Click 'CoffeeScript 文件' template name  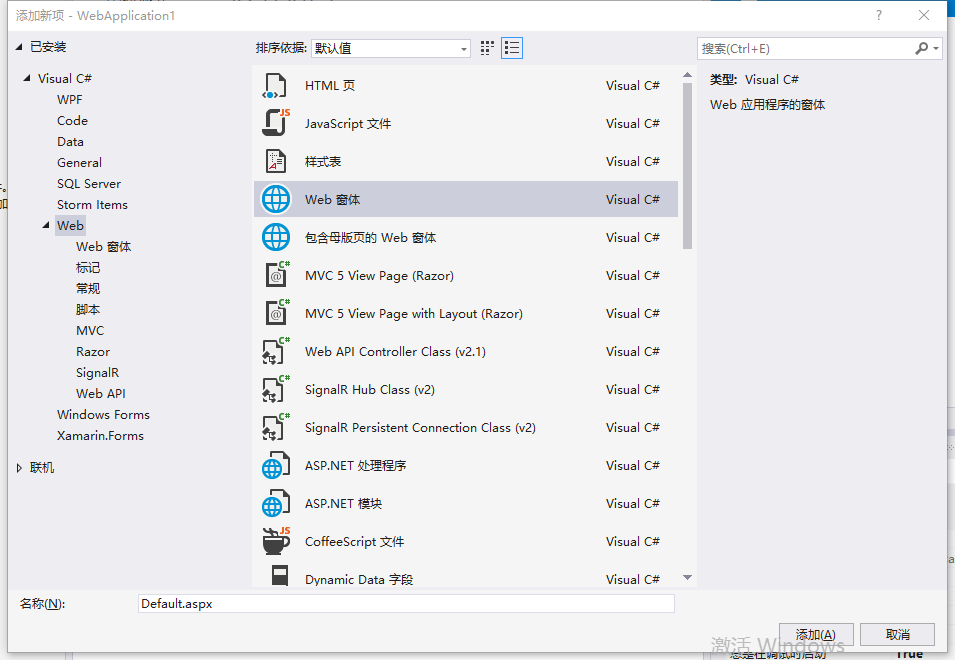pos(354,541)
